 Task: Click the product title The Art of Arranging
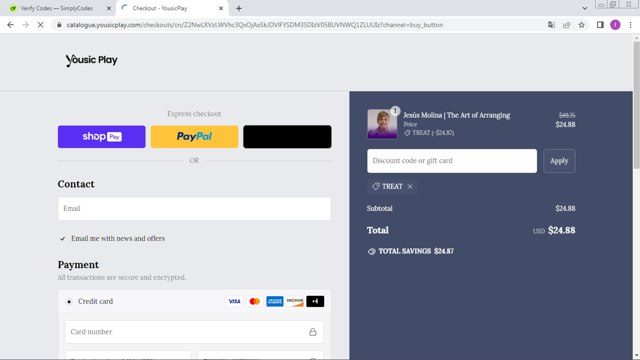click(x=457, y=115)
